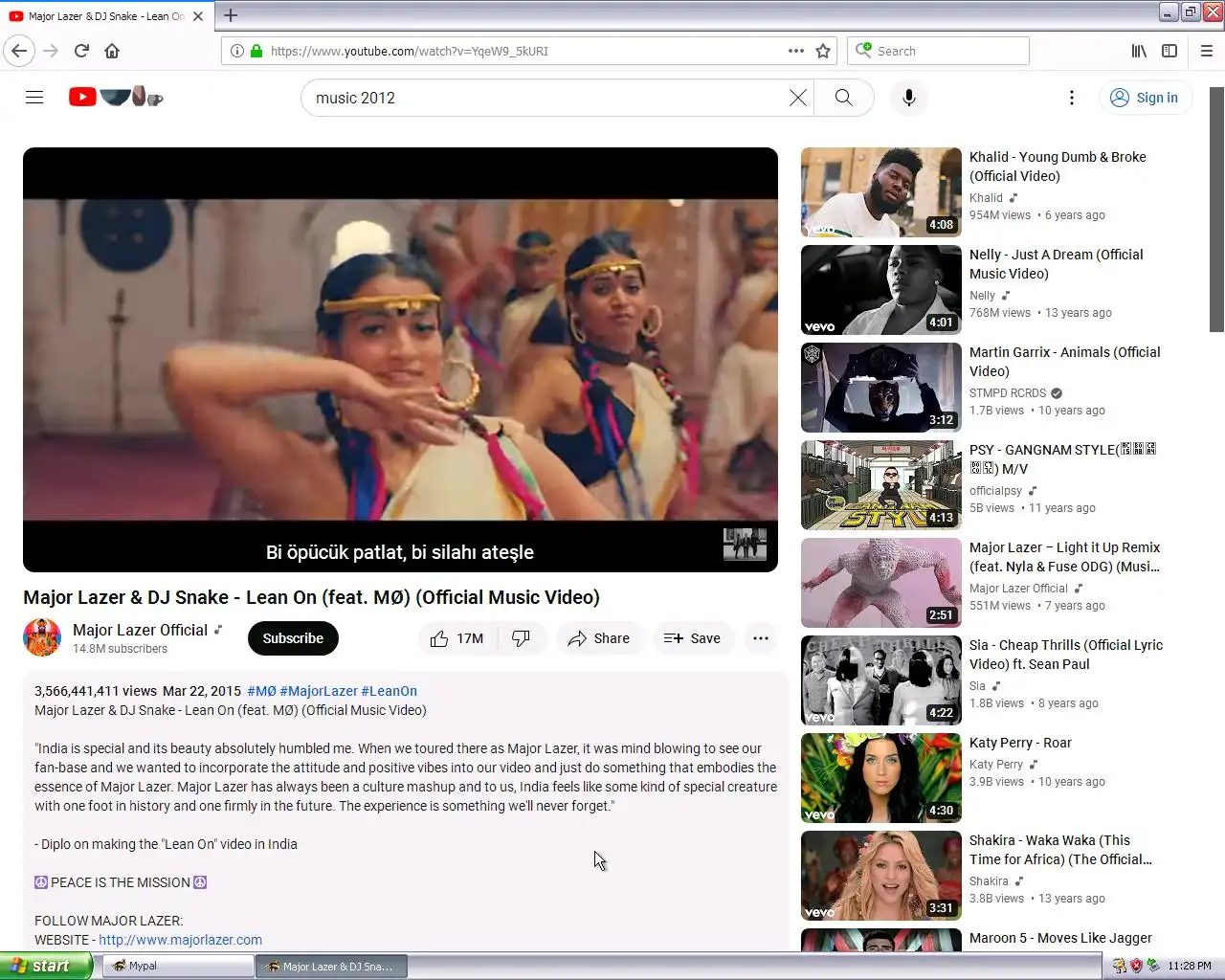Start voice search with the microphone
This screenshot has width=1225, height=980.
point(909,98)
